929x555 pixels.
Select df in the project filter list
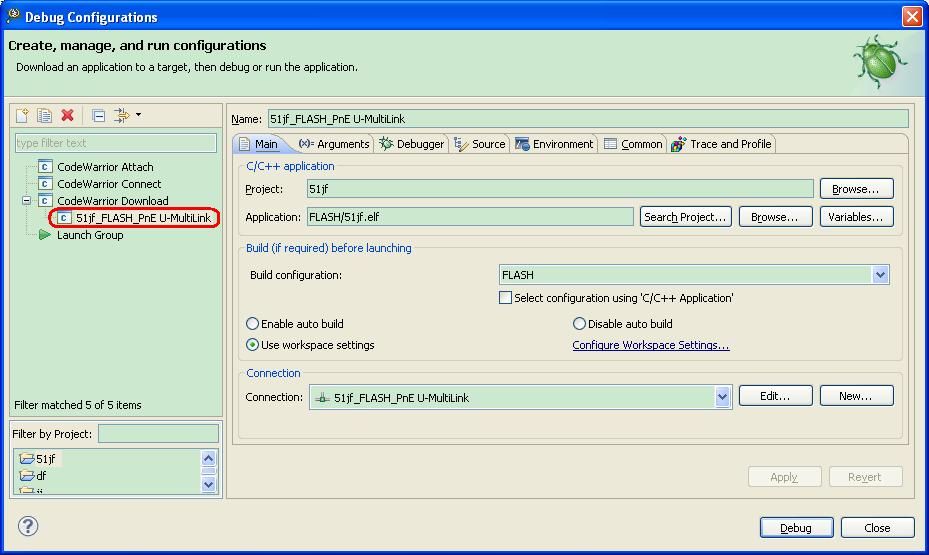click(x=41, y=476)
